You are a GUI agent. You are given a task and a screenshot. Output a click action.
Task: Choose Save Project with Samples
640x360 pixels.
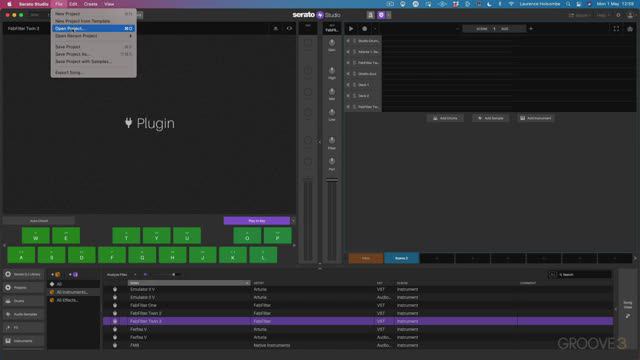click(x=93, y=62)
